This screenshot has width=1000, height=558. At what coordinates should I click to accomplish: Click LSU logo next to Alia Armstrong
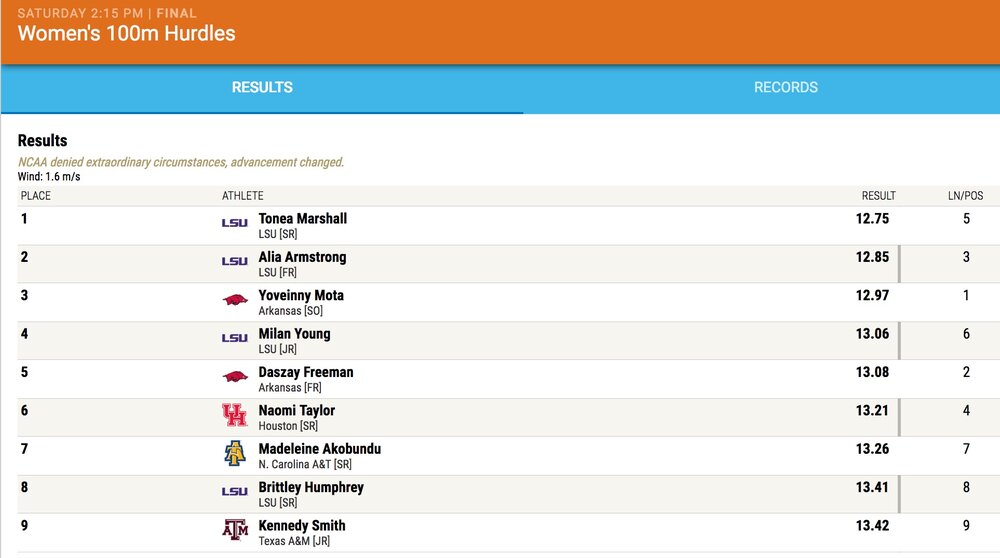pos(234,261)
